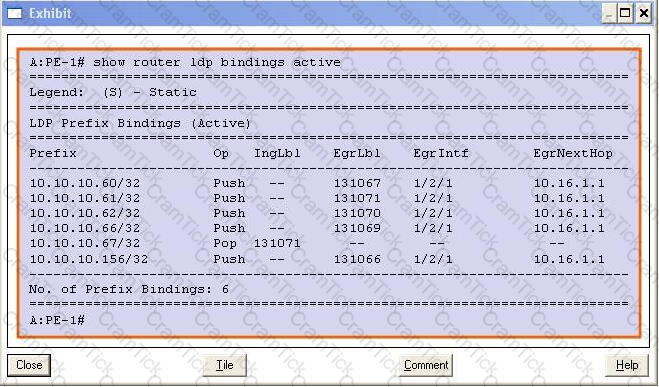Click the bottom A:PE-1# prompt
The height and width of the screenshot is (387, 659).
57,320
